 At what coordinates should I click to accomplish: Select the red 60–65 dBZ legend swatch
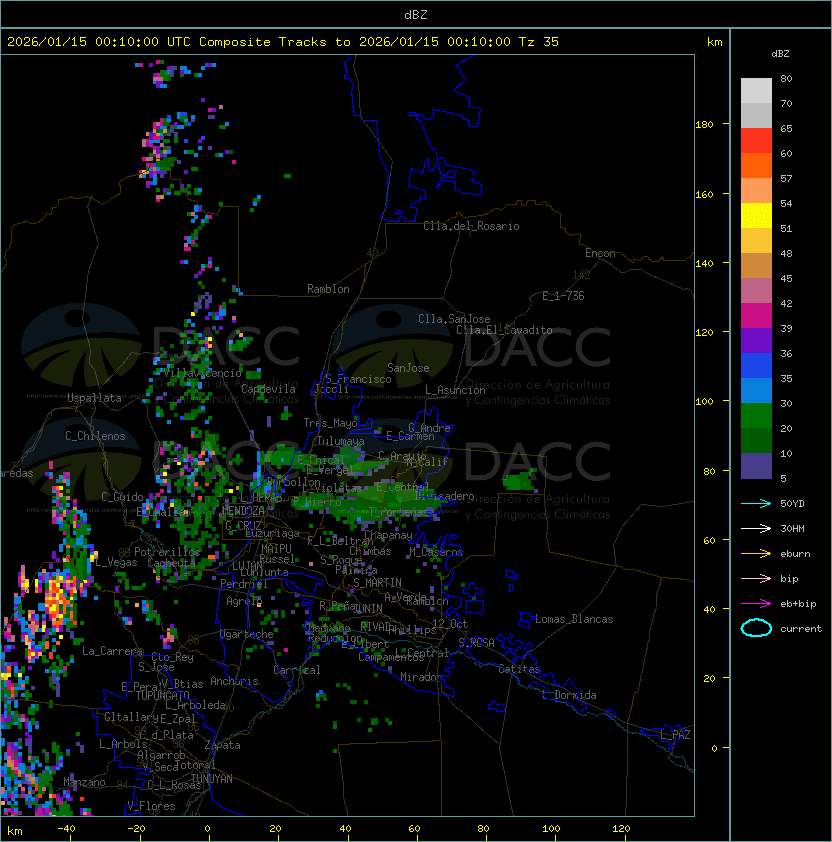click(756, 141)
